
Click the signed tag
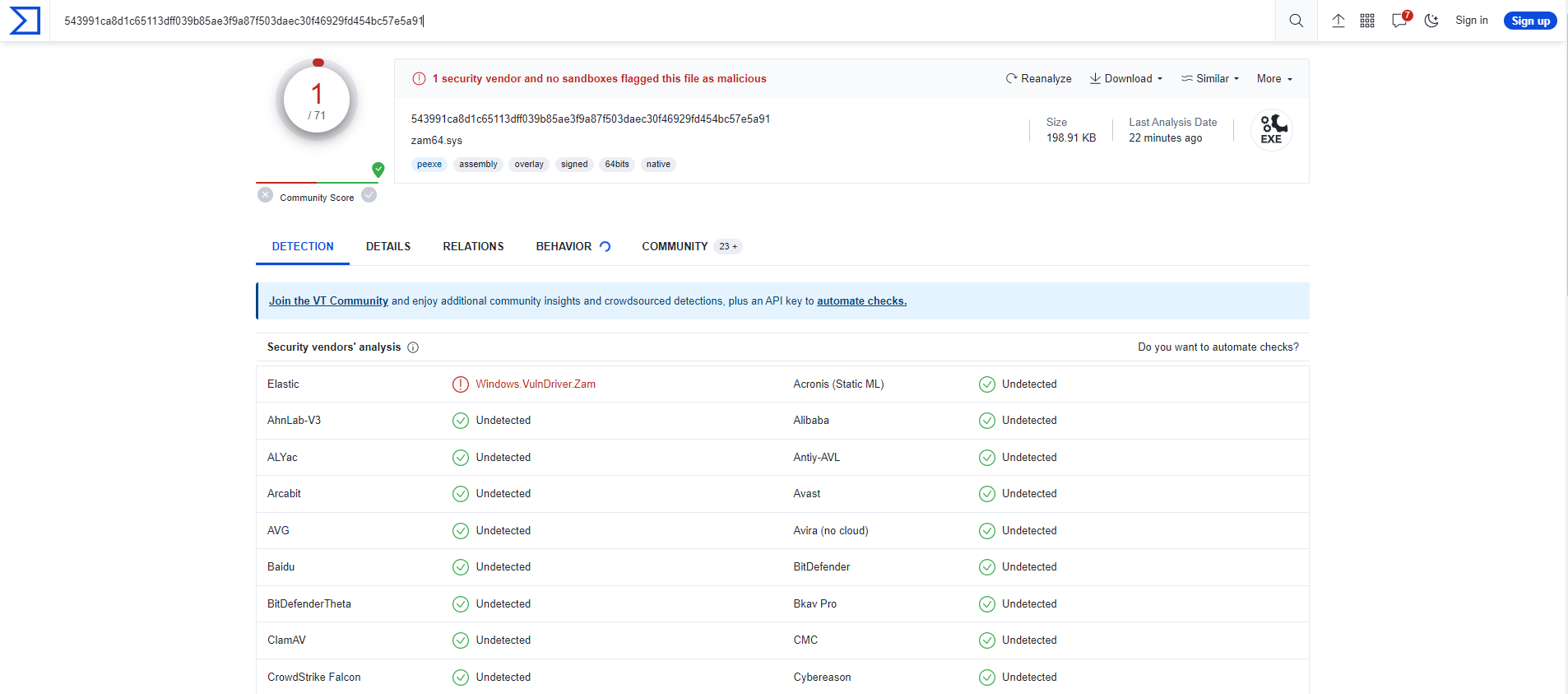click(x=574, y=165)
